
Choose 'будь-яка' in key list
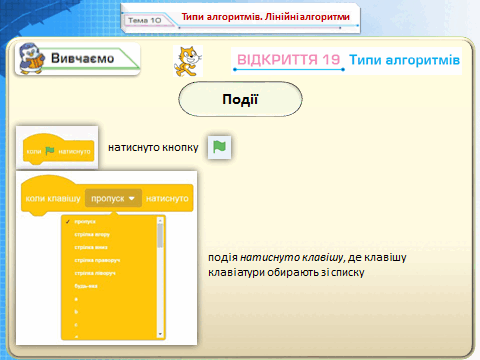click(x=86, y=286)
